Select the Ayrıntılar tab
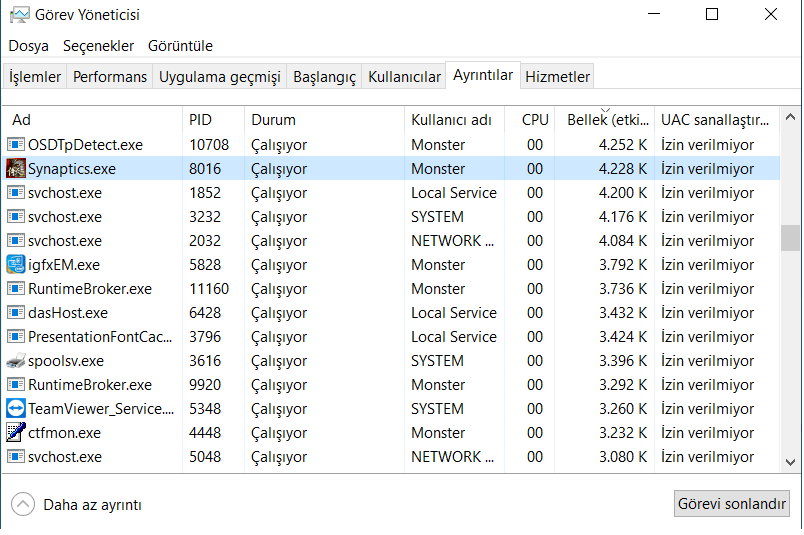 coord(483,75)
